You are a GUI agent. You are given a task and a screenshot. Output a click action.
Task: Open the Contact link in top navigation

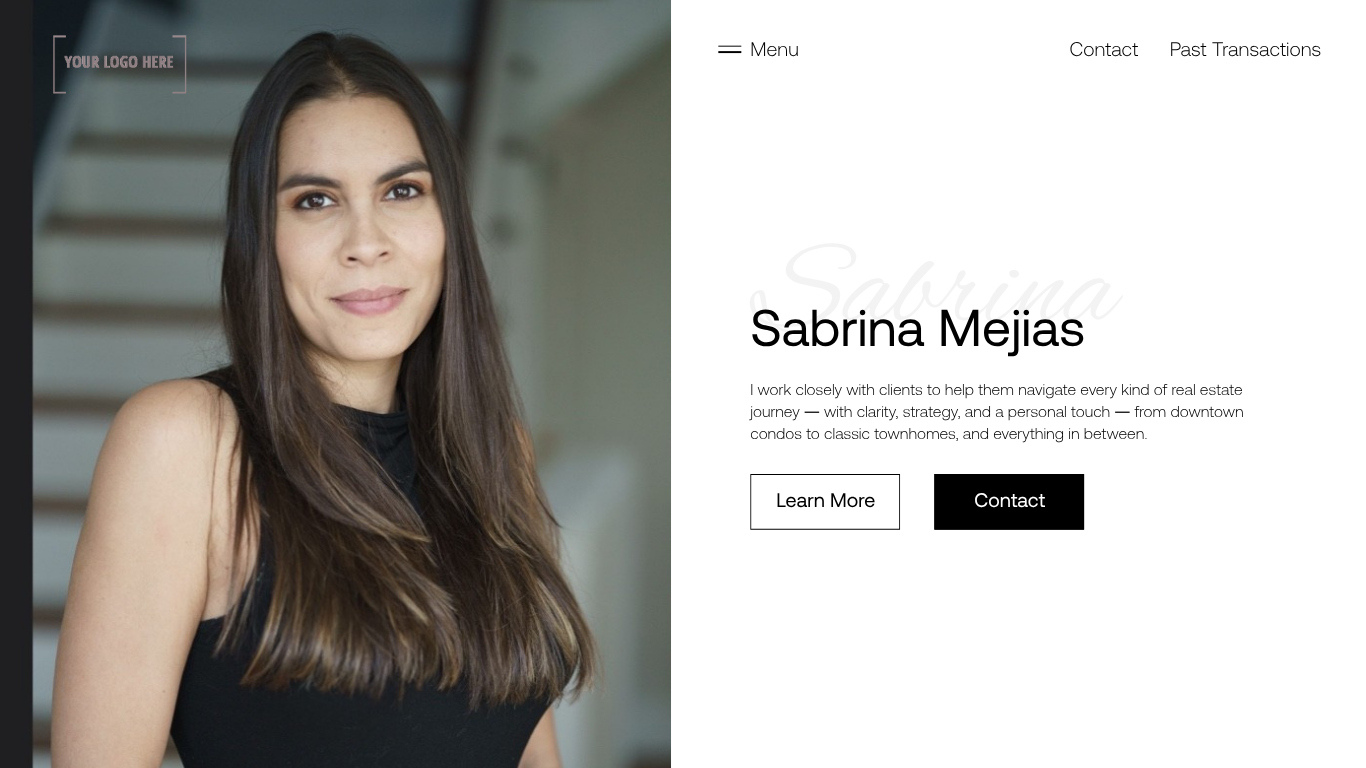pyautogui.click(x=1103, y=49)
